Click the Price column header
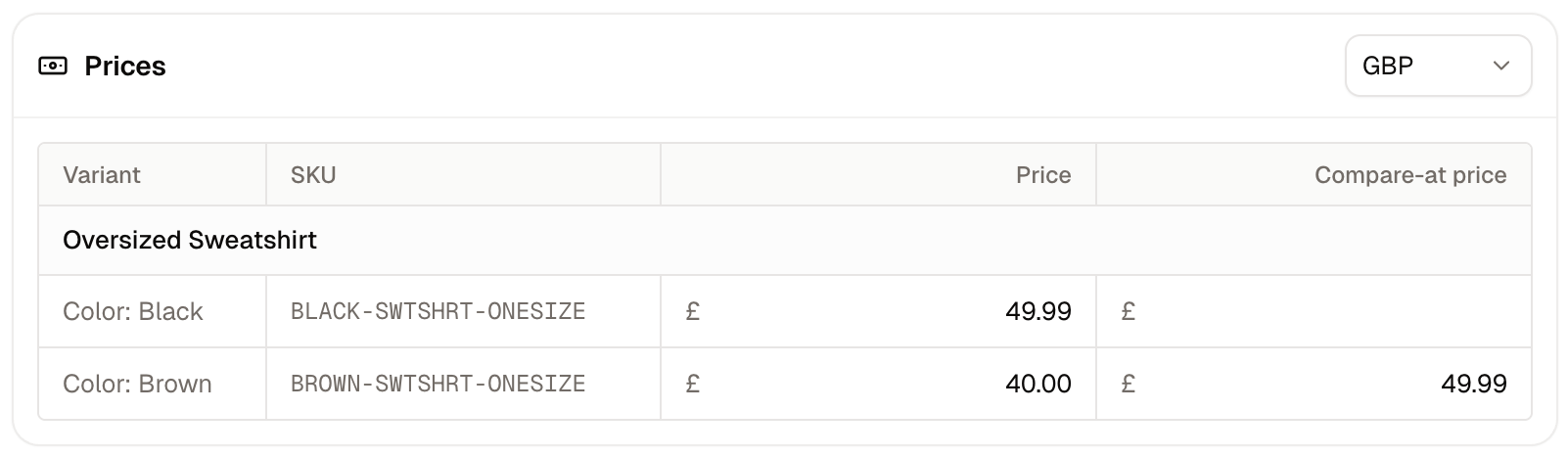This screenshot has width=1568, height=456. (x=1043, y=175)
